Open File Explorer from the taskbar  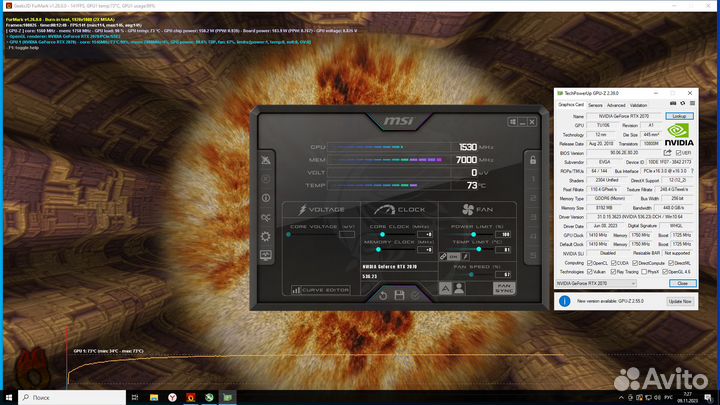pyautogui.click(x=154, y=398)
